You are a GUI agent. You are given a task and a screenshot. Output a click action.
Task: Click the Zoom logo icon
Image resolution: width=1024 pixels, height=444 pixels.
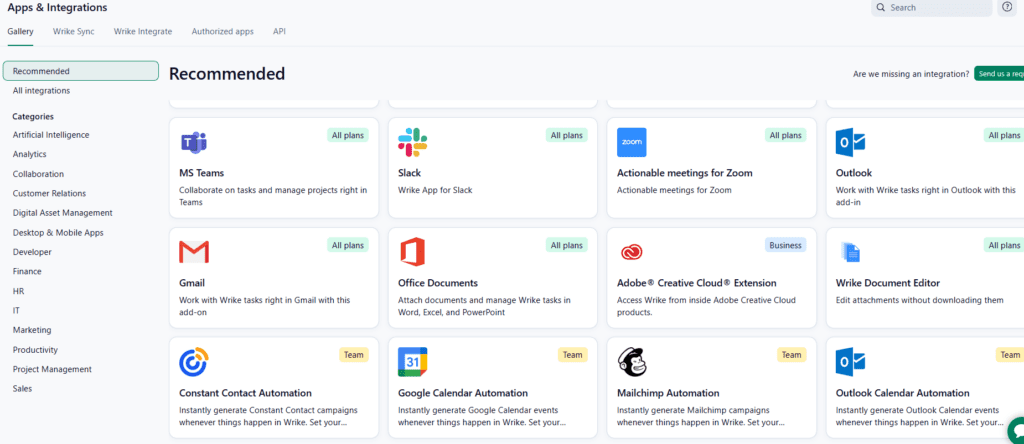631,142
